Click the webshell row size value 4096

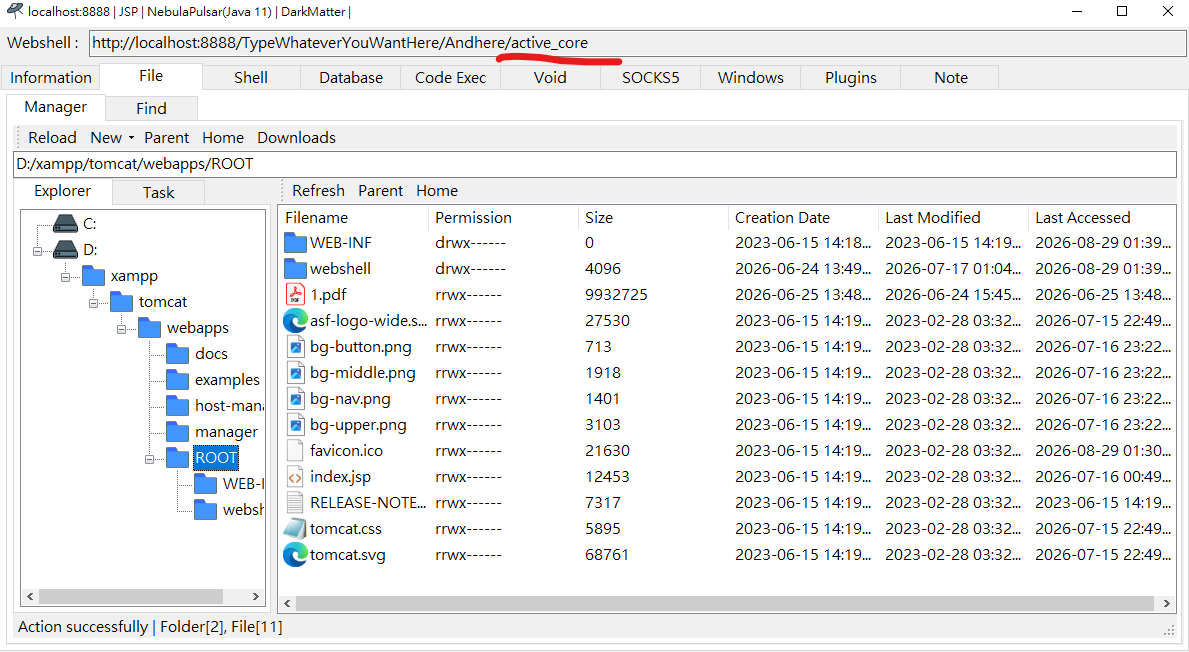tap(603, 268)
